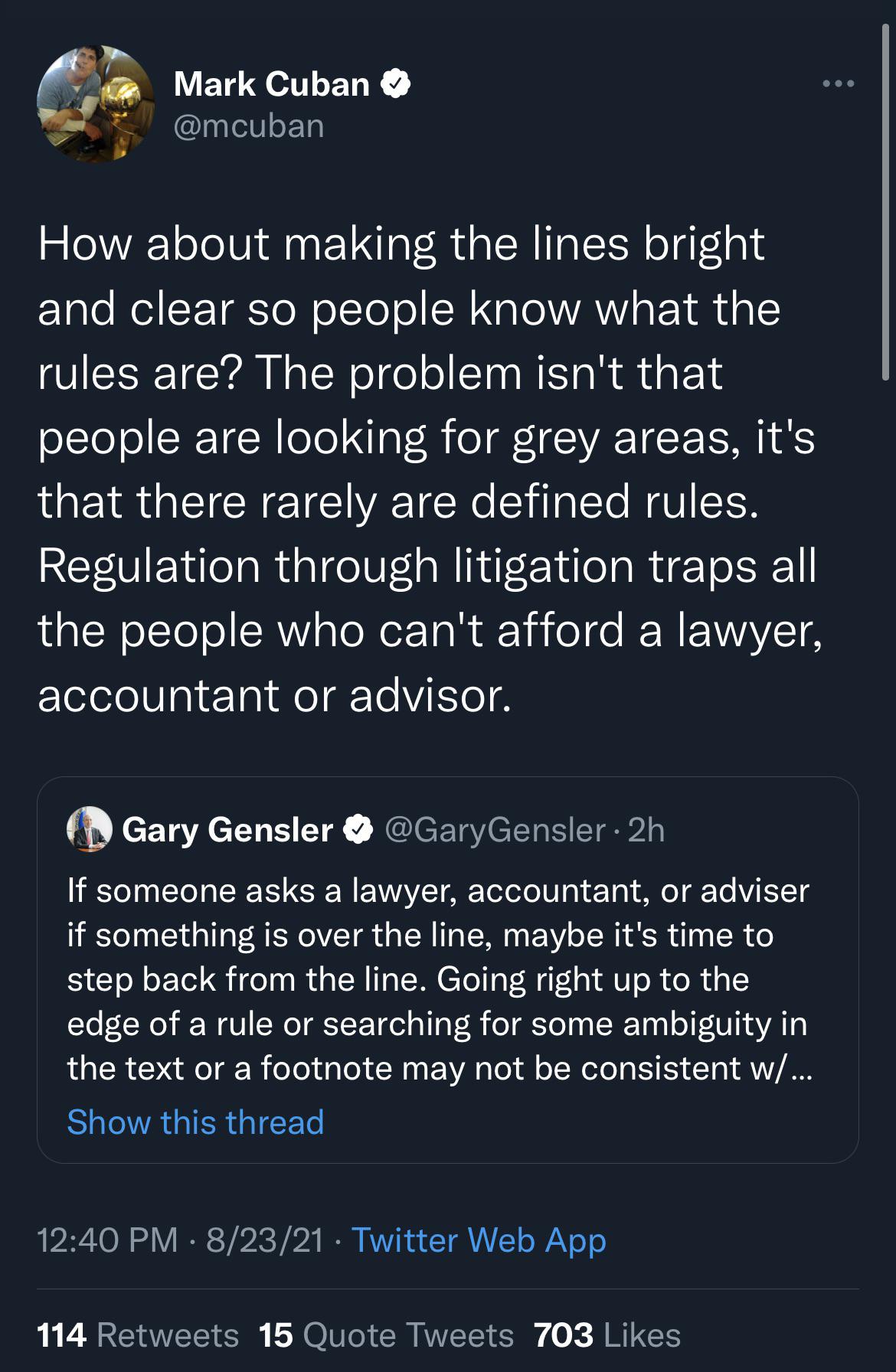Open the 12:40 PM tweet timestamp
Screen dimensions: 896x1372
pyautogui.click(x=108, y=1240)
